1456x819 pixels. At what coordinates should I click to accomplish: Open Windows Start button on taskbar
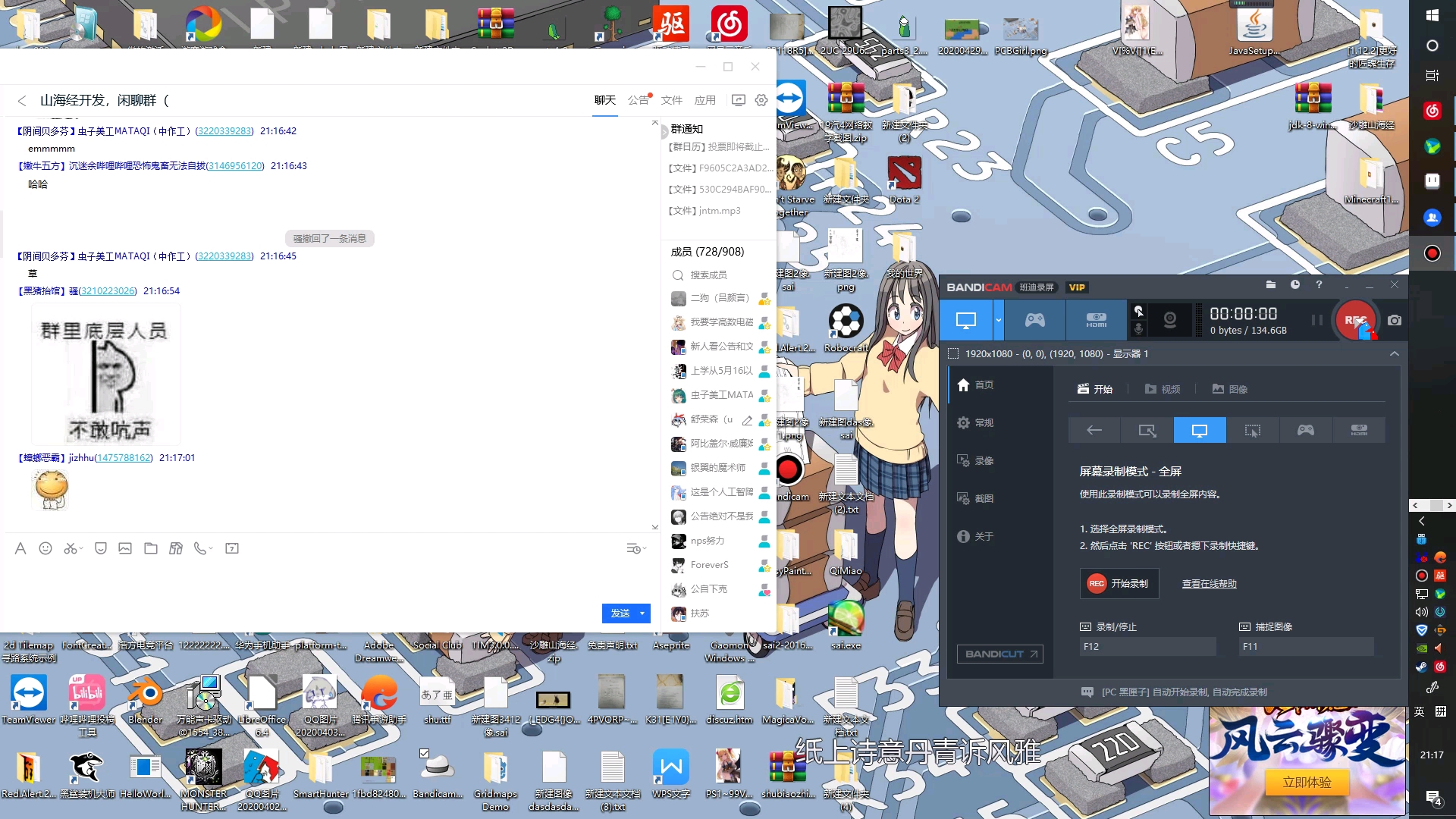pos(1432,15)
